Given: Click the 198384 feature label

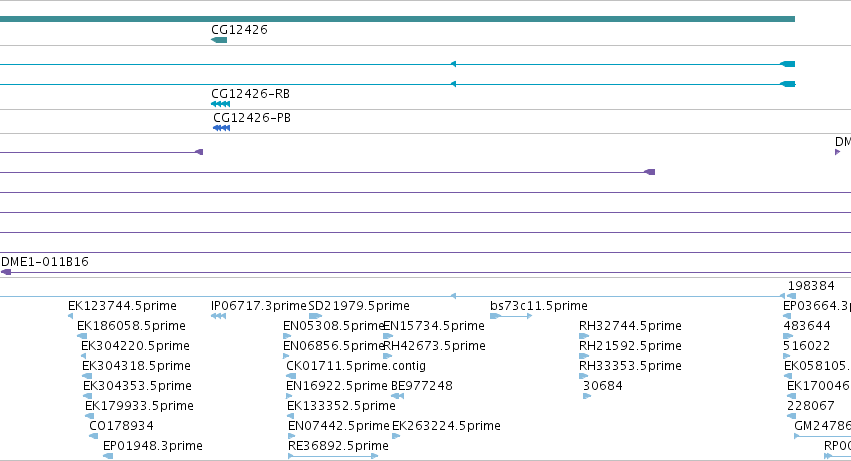Looking at the screenshot, I should point(811,286).
